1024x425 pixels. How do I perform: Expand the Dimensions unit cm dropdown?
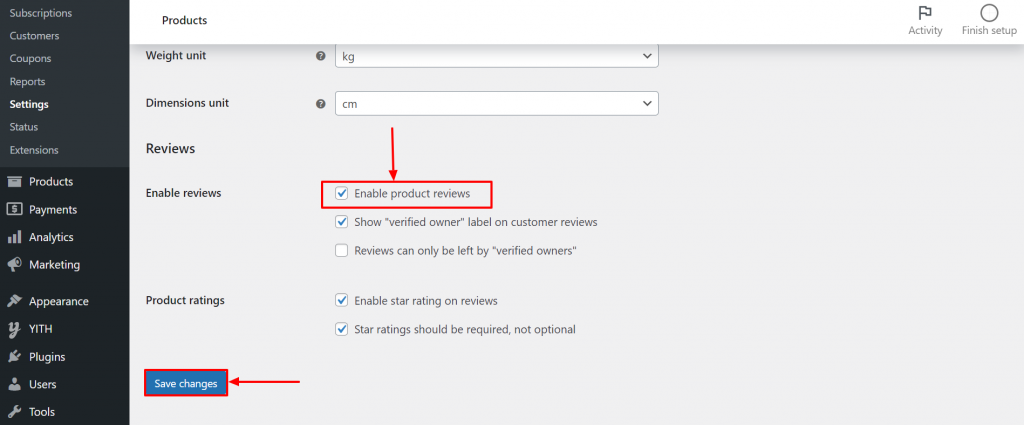click(497, 104)
